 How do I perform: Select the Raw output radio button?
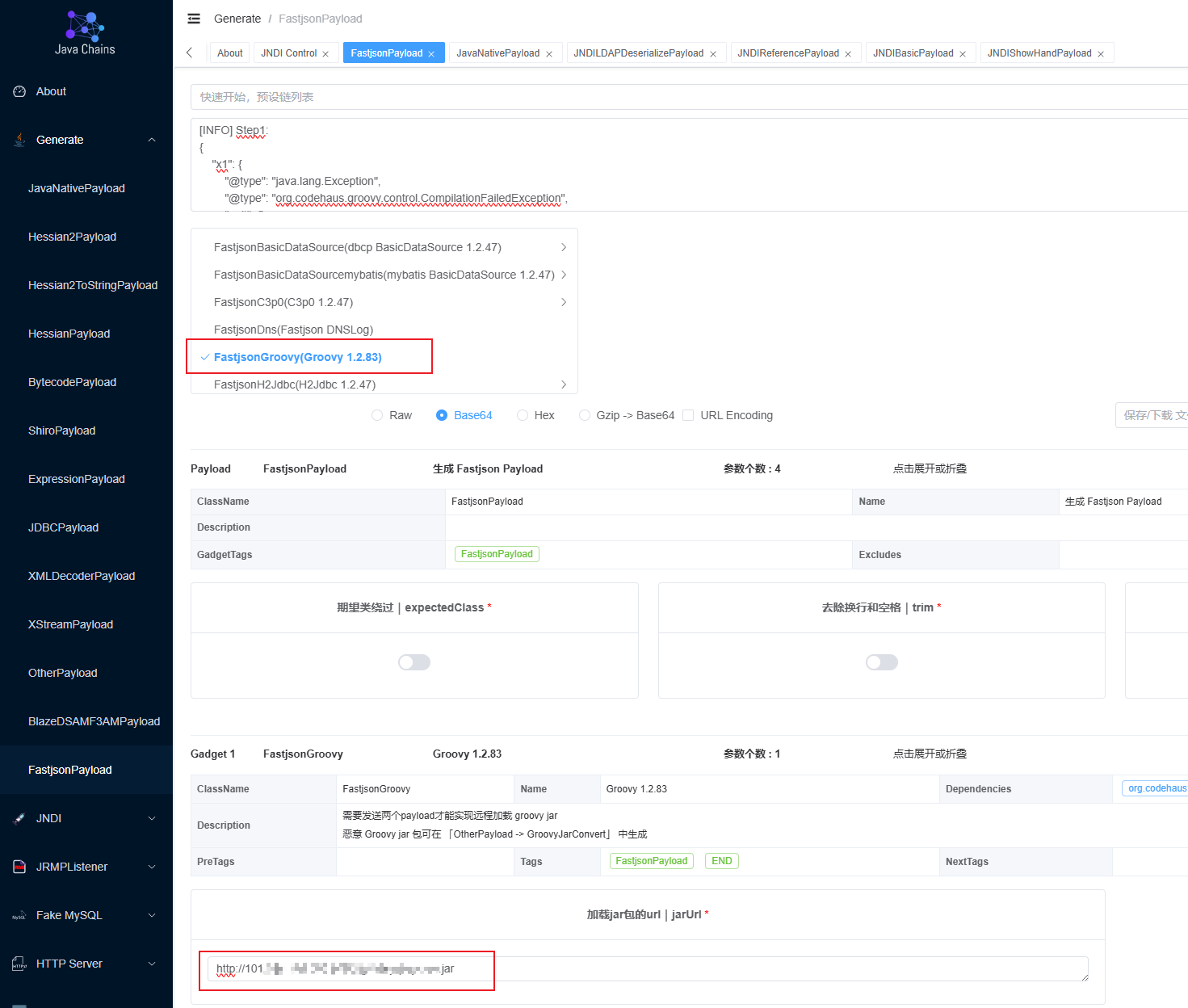point(377,415)
